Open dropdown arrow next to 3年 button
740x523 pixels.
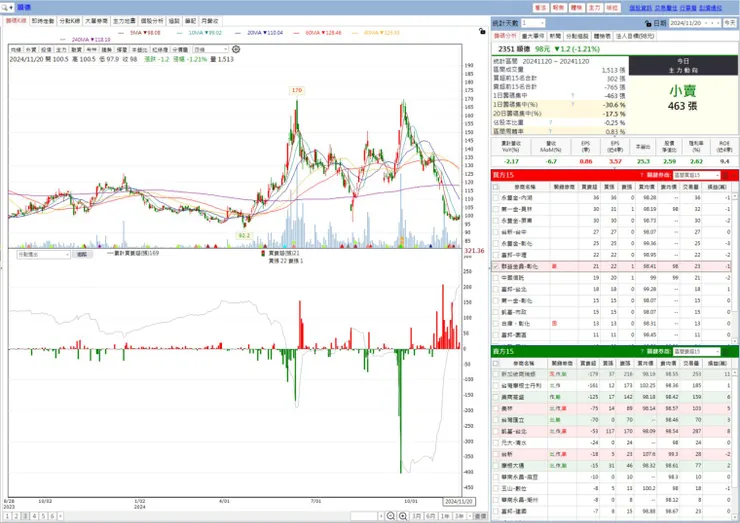pos(470,516)
